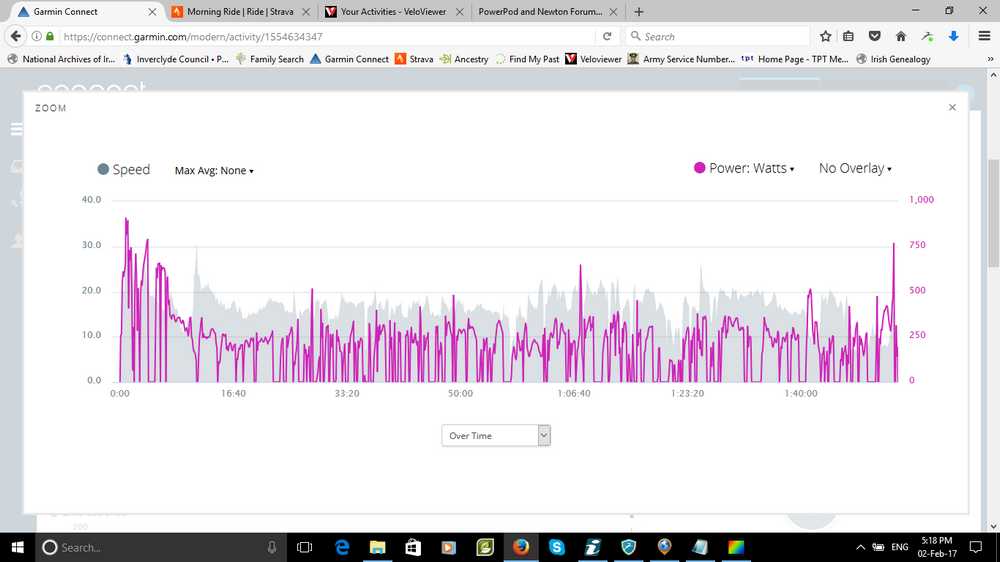Open Pocket icon in toolbar

click(874, 36)
